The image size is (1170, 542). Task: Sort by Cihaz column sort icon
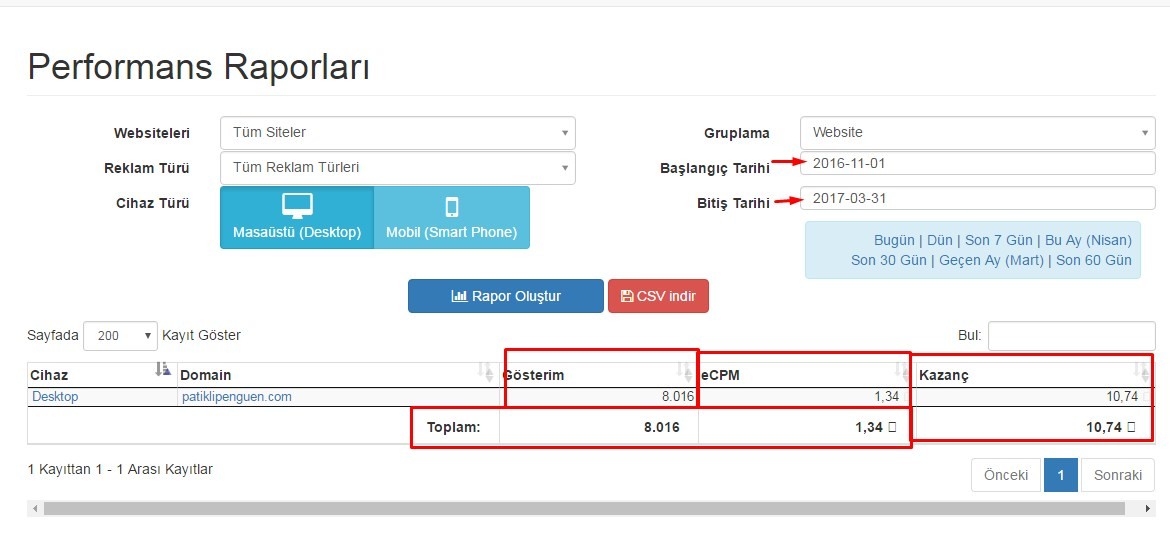[163, 369]
